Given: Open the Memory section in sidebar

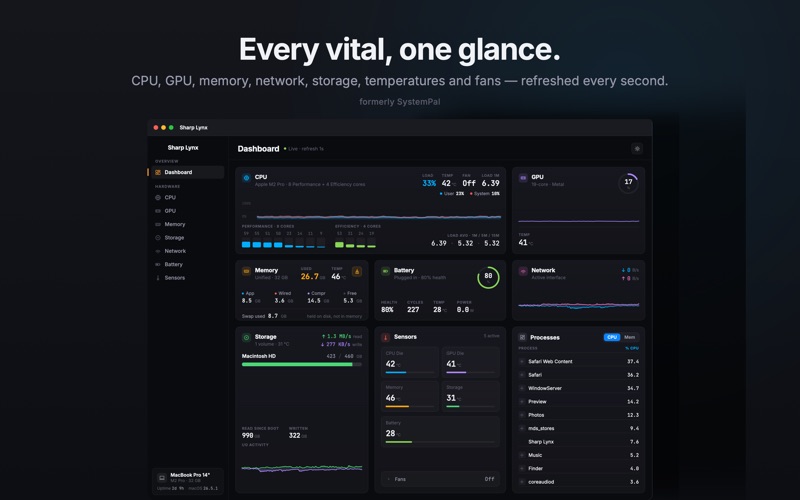Looking at the screenshot, I should [x=188, y=224].
